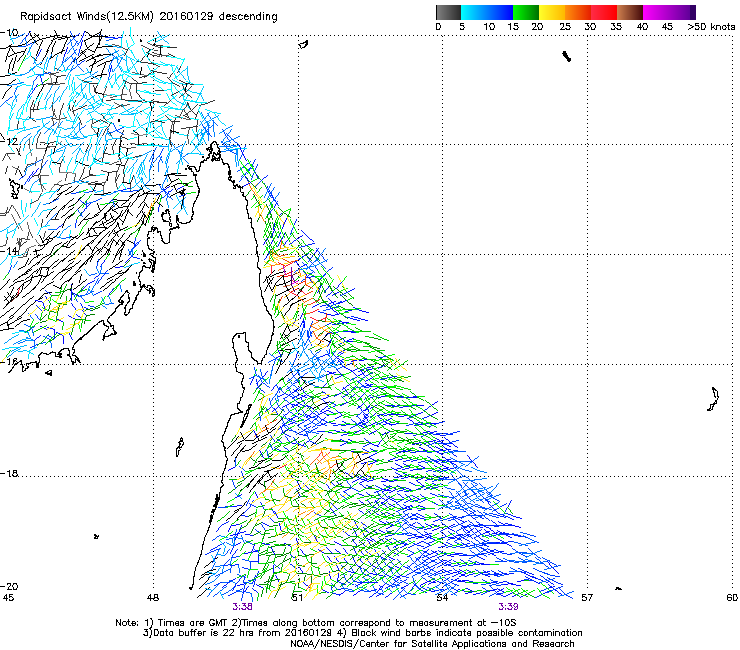Select the legend scale value '40'

pyautogui.click(x=642, y=27)
